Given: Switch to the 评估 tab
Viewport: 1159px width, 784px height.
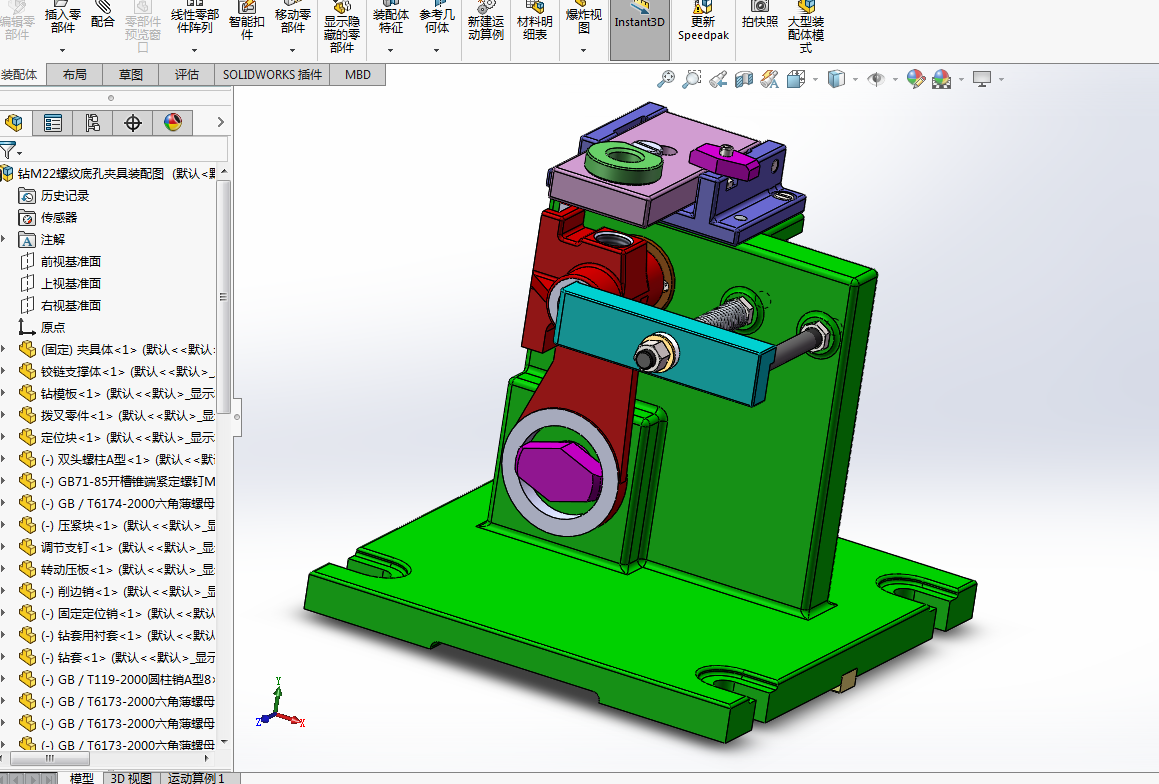Looking at the screenshot, I should [186, 75].
